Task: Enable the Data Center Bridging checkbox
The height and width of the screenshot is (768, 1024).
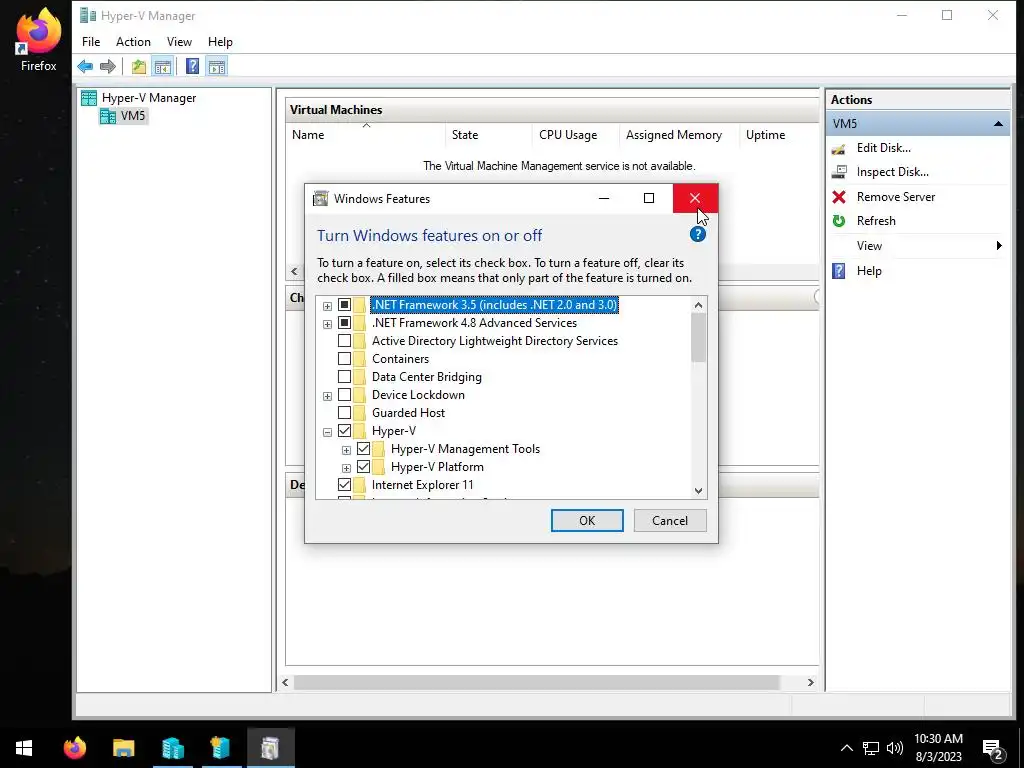Action: pos(344,377)
